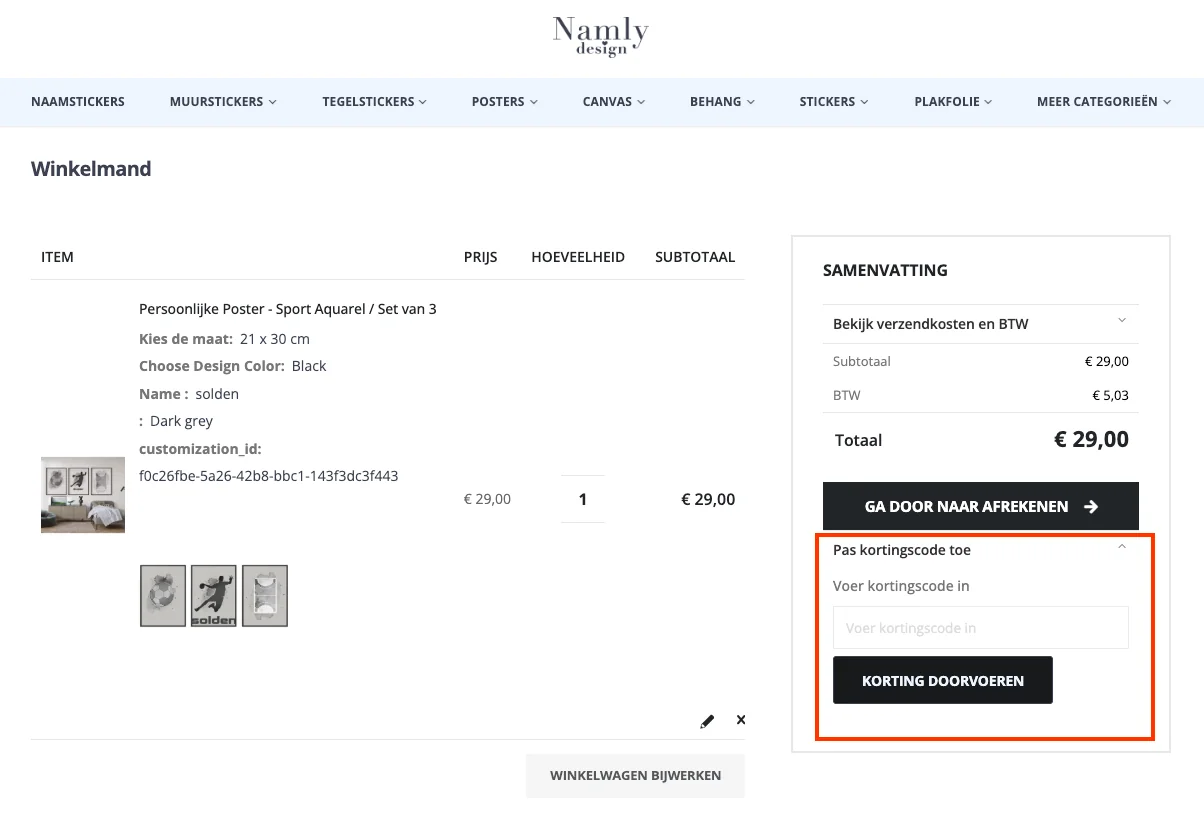Focus the kortingscode input field

[980, 628]
